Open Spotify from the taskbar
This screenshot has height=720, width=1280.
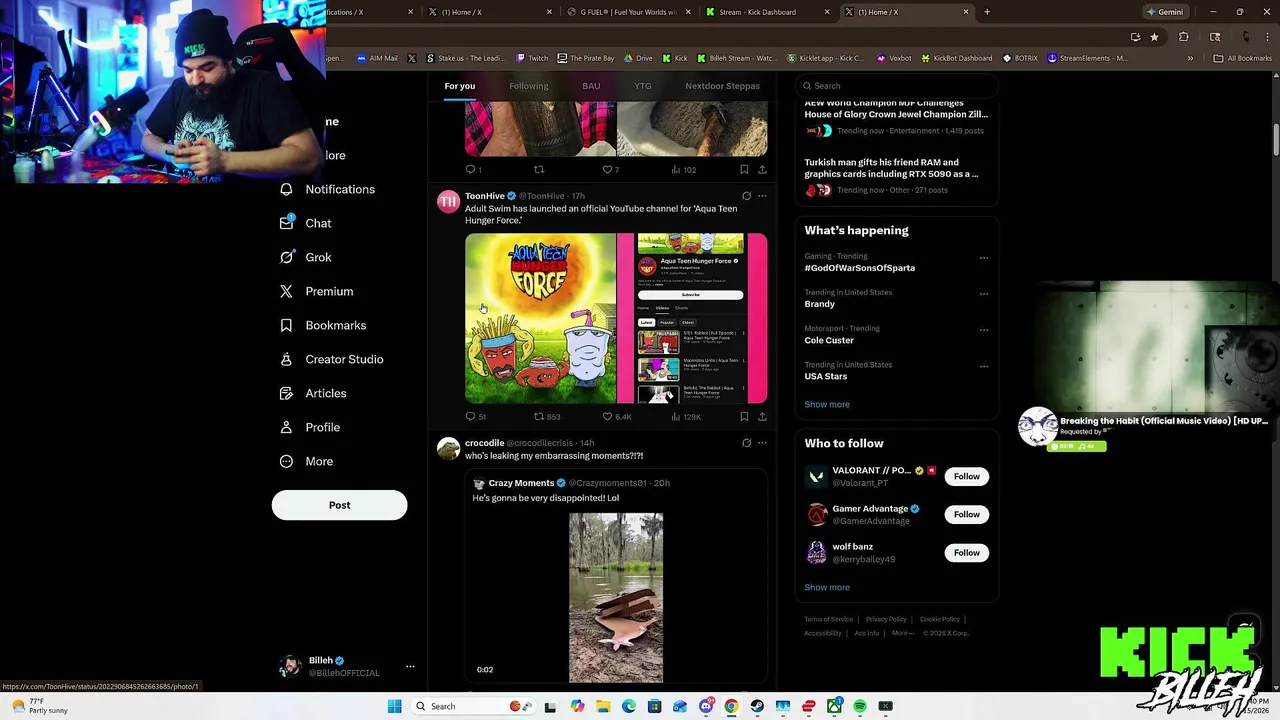point(860,706)
